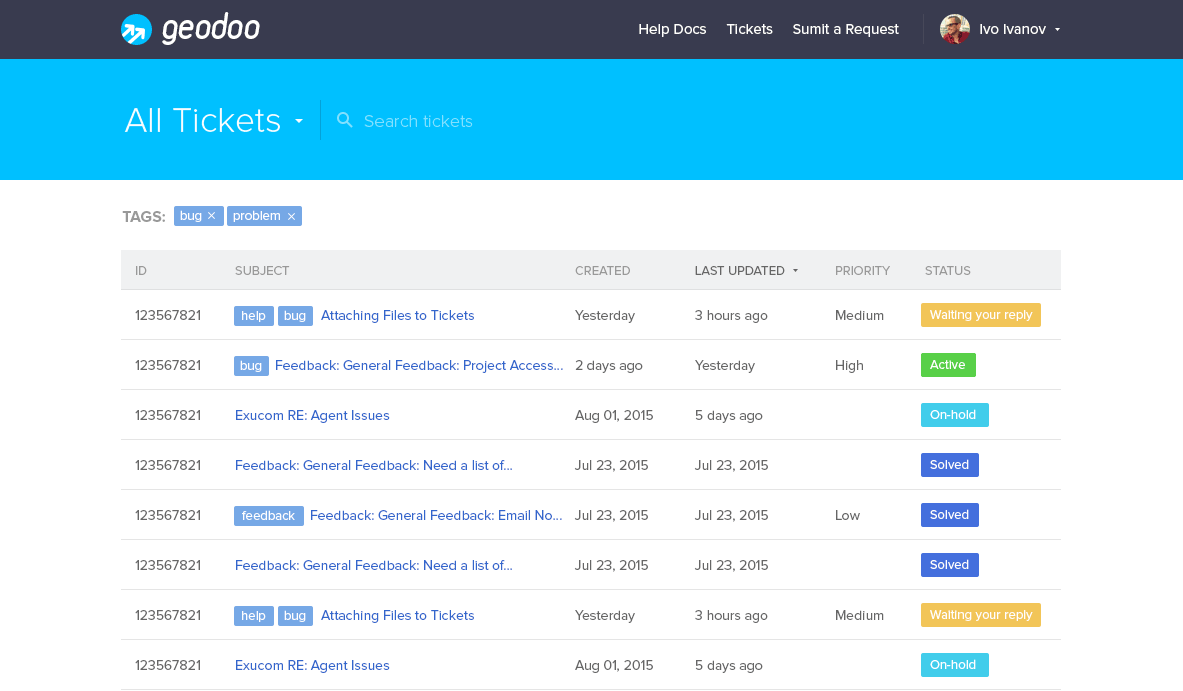This screenshot has width=1183, height=691.
Task: Open the Exucom RE: Agent Issues ticket
Action: [x=312, y=415]
